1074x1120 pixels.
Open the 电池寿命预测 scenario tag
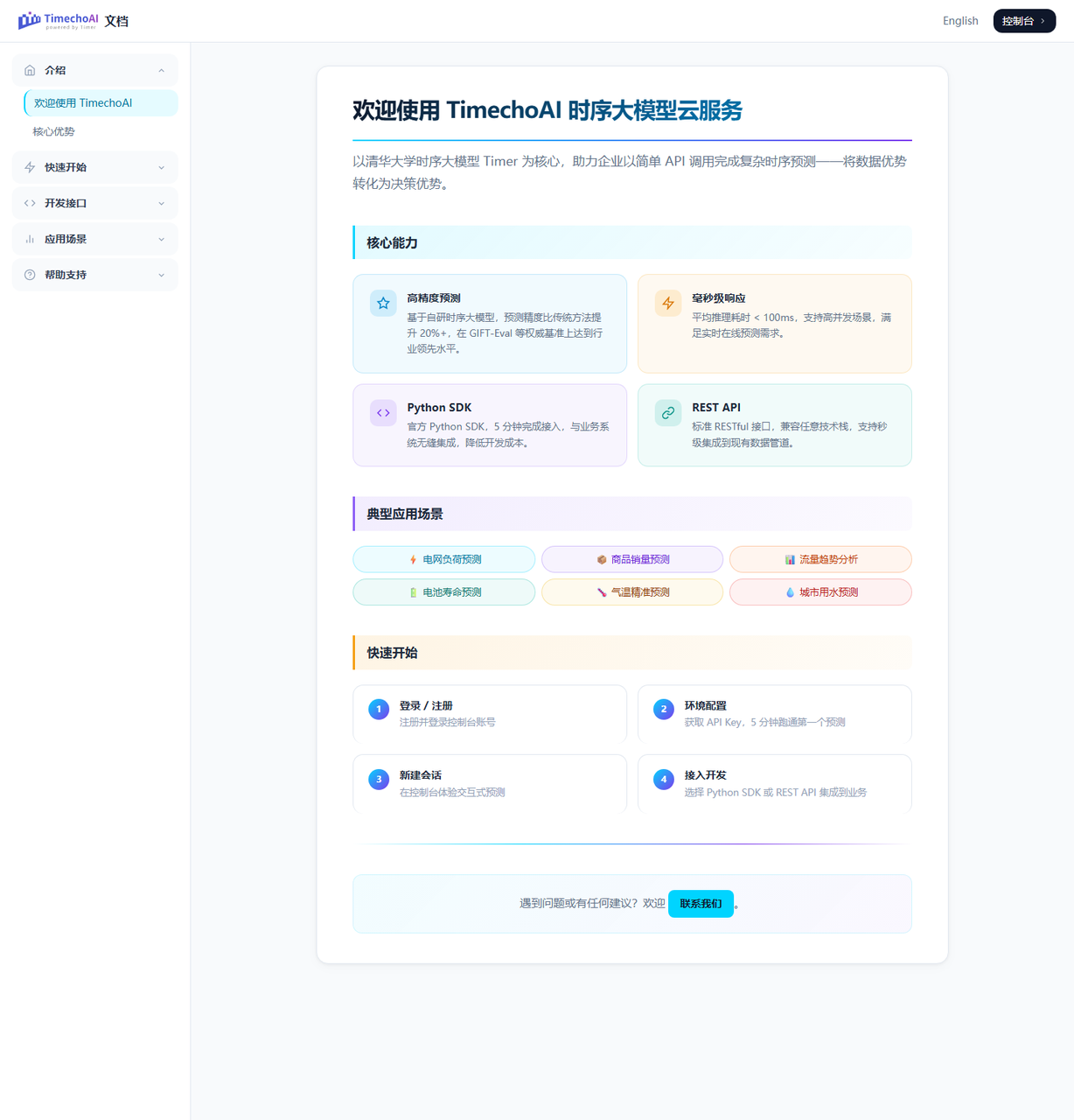pyautogui.click(x=444, y=592)
